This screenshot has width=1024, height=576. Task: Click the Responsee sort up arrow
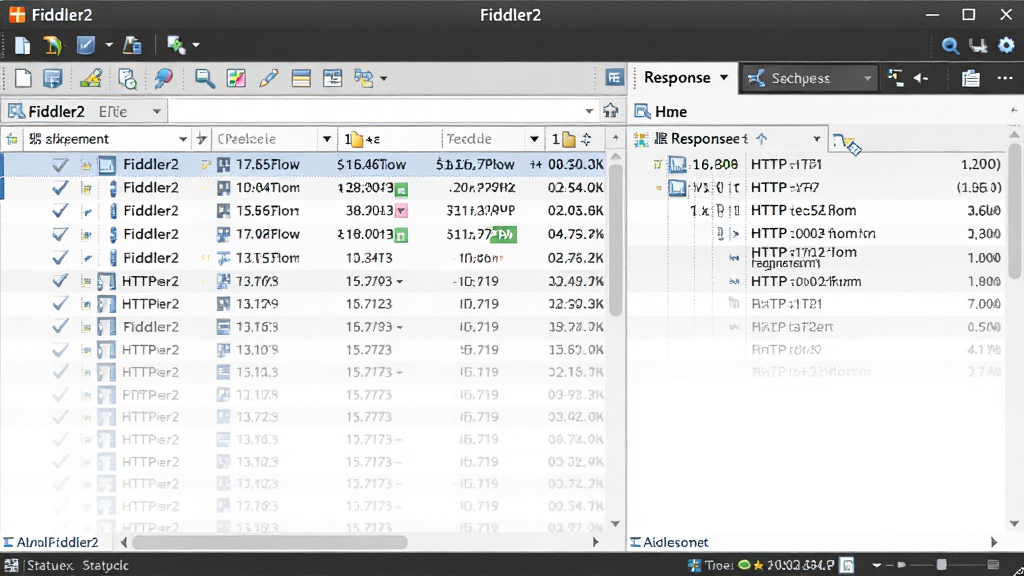(x=761, y=138)
